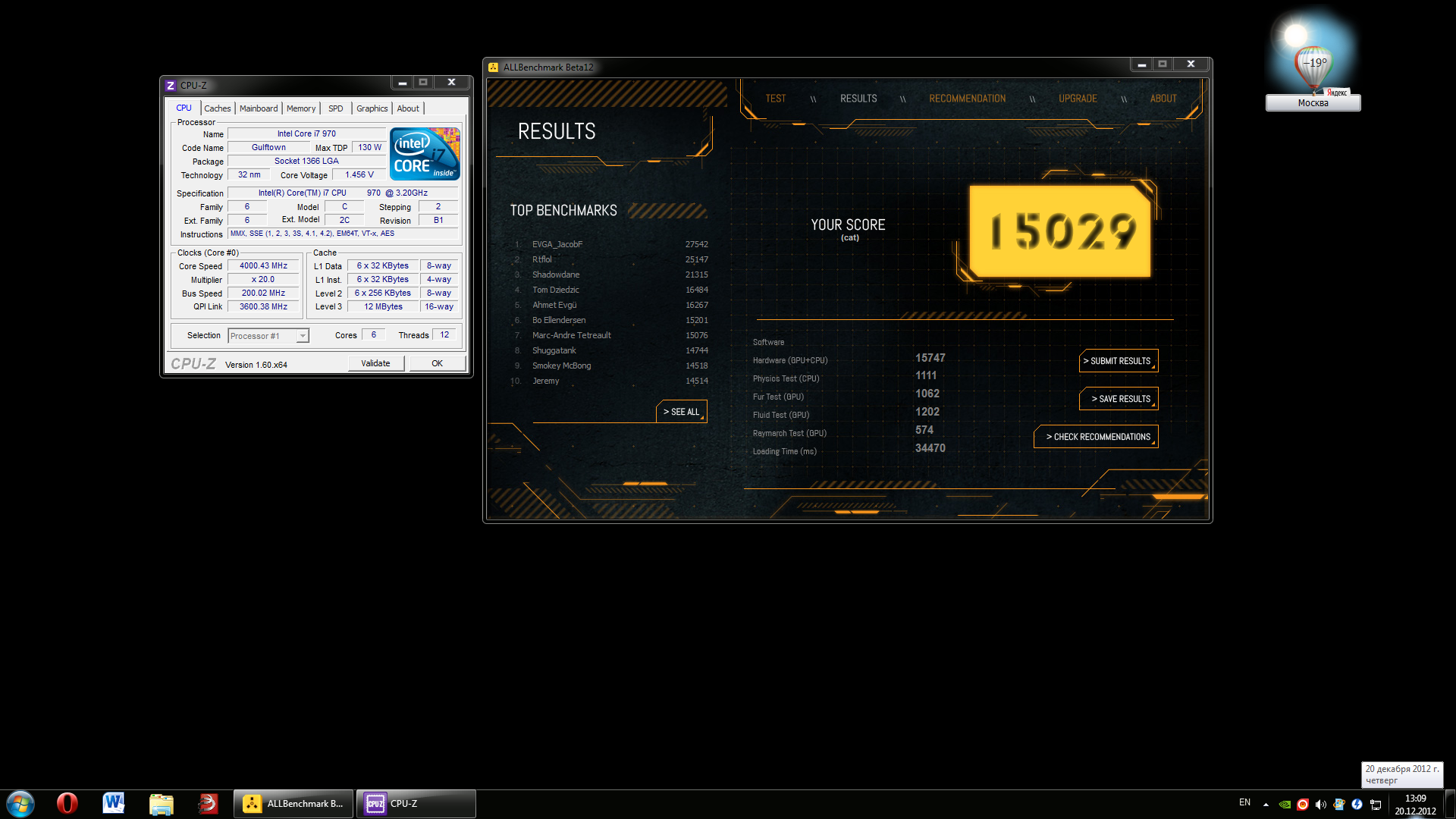1456x819 pixels.
Task: Switch to CPU-Z taskbar button
Action: pos(416,804)
